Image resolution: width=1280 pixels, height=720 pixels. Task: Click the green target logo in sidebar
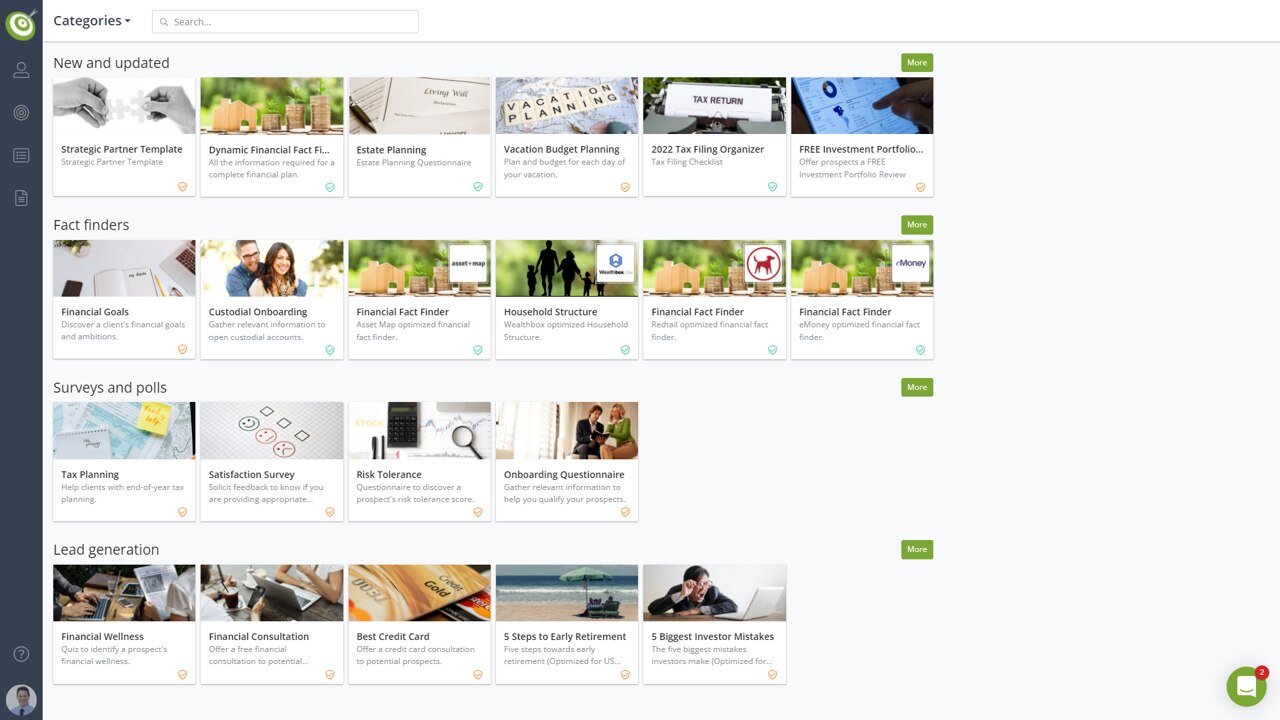click(x=21, y=22)
